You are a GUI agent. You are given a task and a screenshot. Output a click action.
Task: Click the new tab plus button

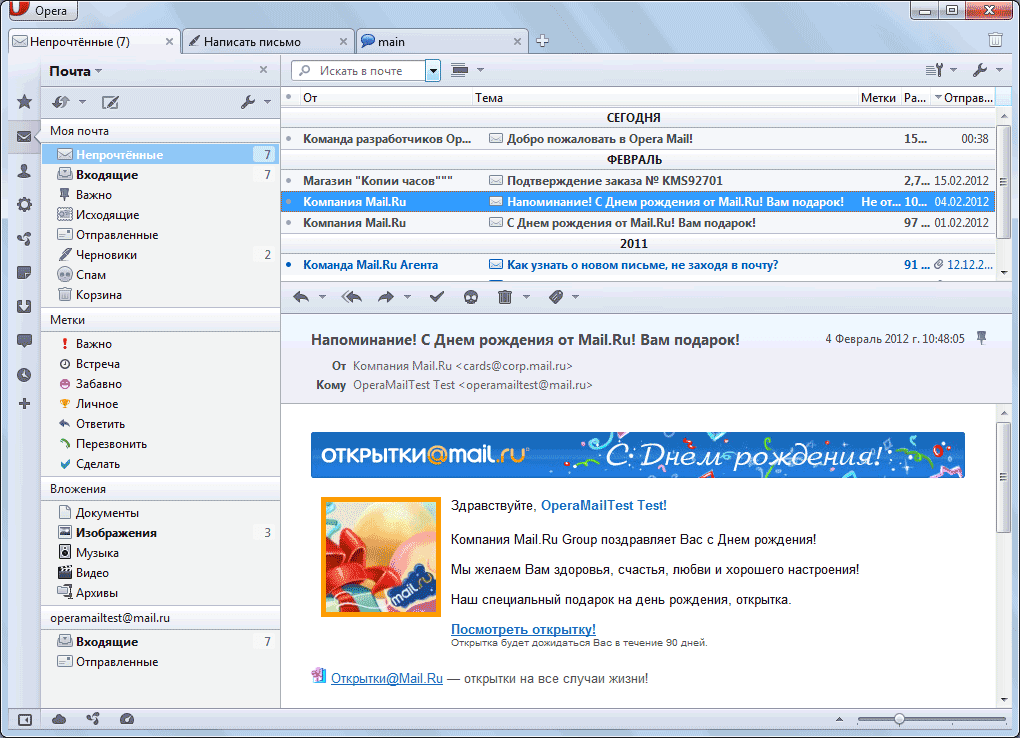point(543,41)
